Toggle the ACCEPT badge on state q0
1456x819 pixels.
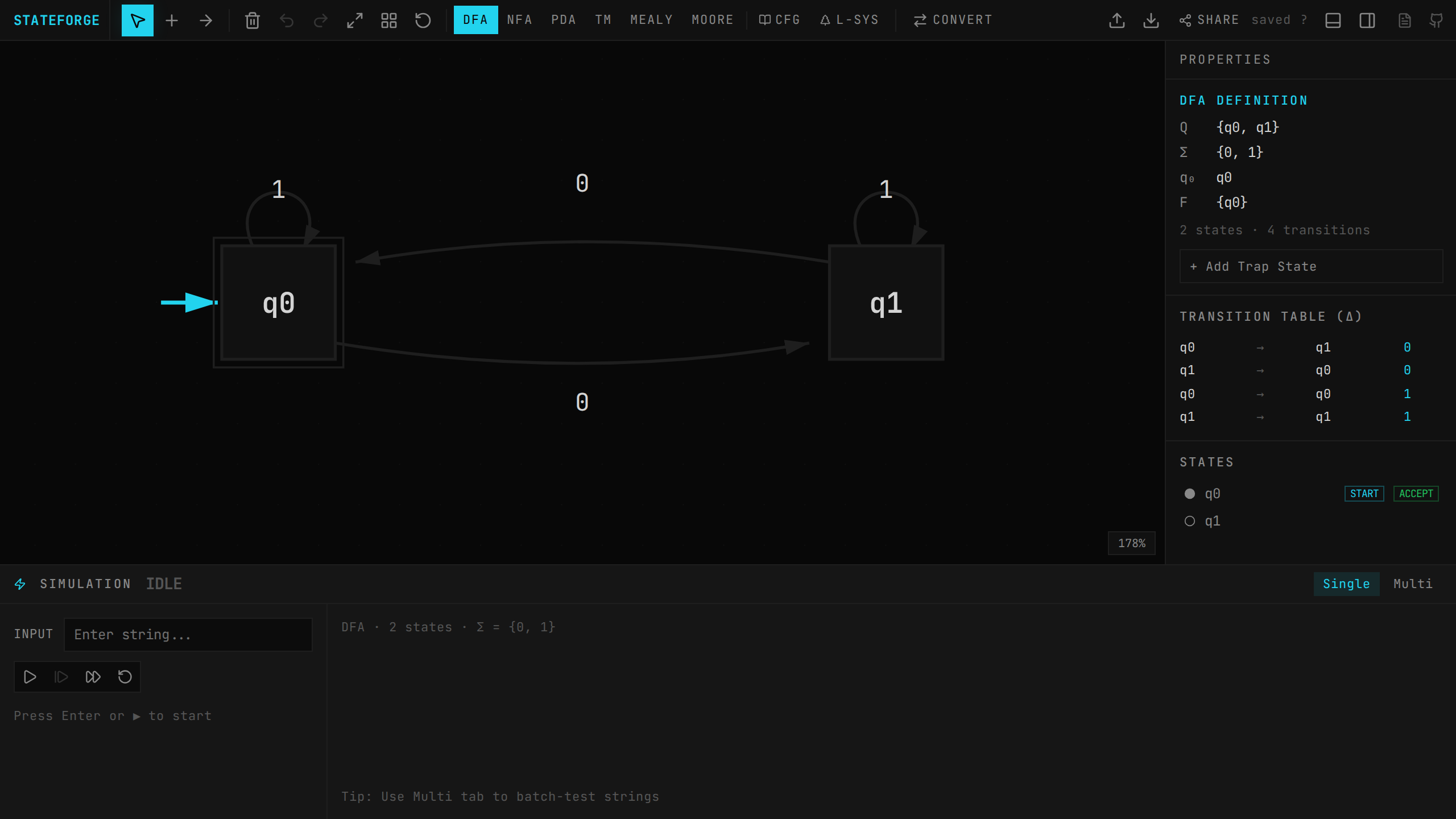tap(1416, 493)
